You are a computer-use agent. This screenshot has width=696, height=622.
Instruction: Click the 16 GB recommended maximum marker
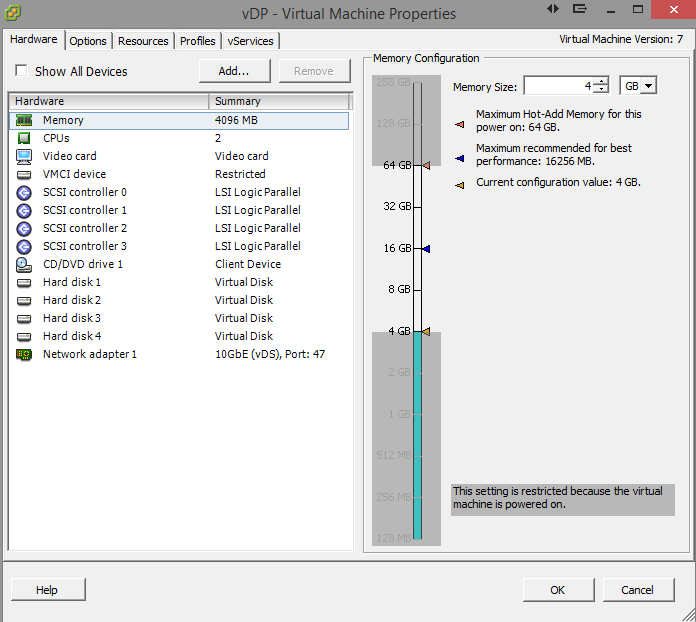[x=426, y=248]
